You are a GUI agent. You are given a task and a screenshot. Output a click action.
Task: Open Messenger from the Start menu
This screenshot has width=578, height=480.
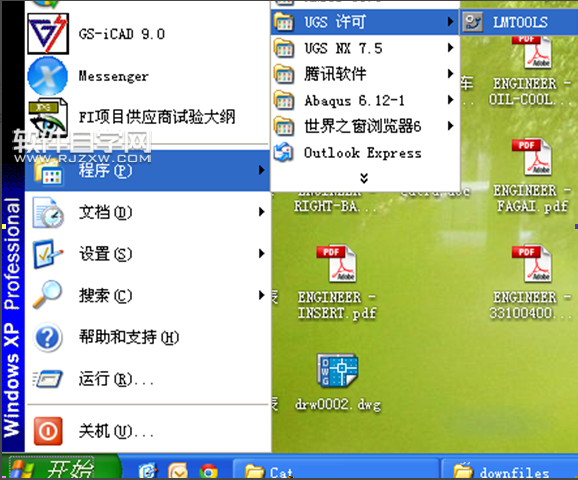pos(147,76)
